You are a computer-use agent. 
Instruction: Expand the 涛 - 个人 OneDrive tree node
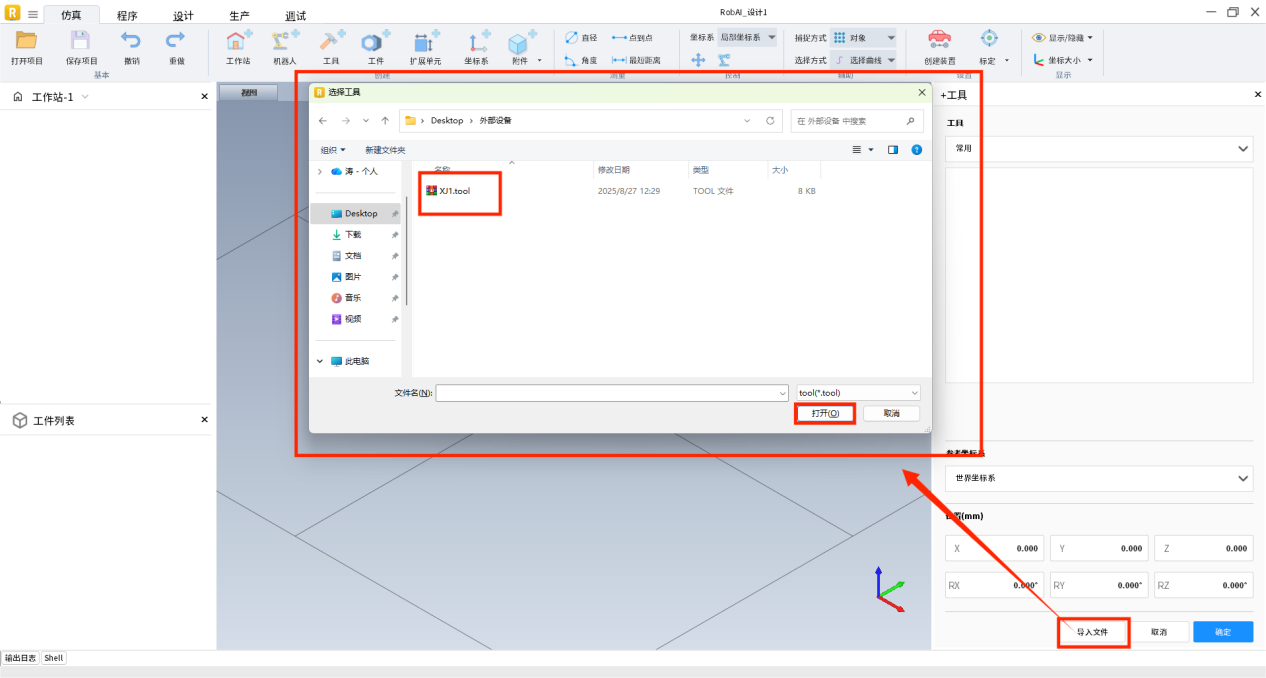[320, 172]
